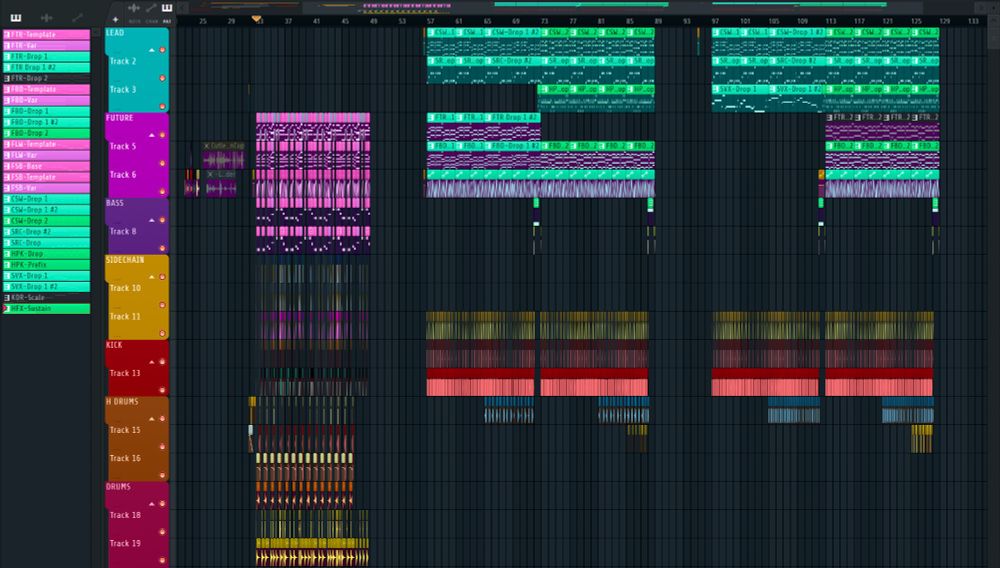Mute Track 16
The width and height of the screenshot is (1000, 568).
tap(162, 475)
